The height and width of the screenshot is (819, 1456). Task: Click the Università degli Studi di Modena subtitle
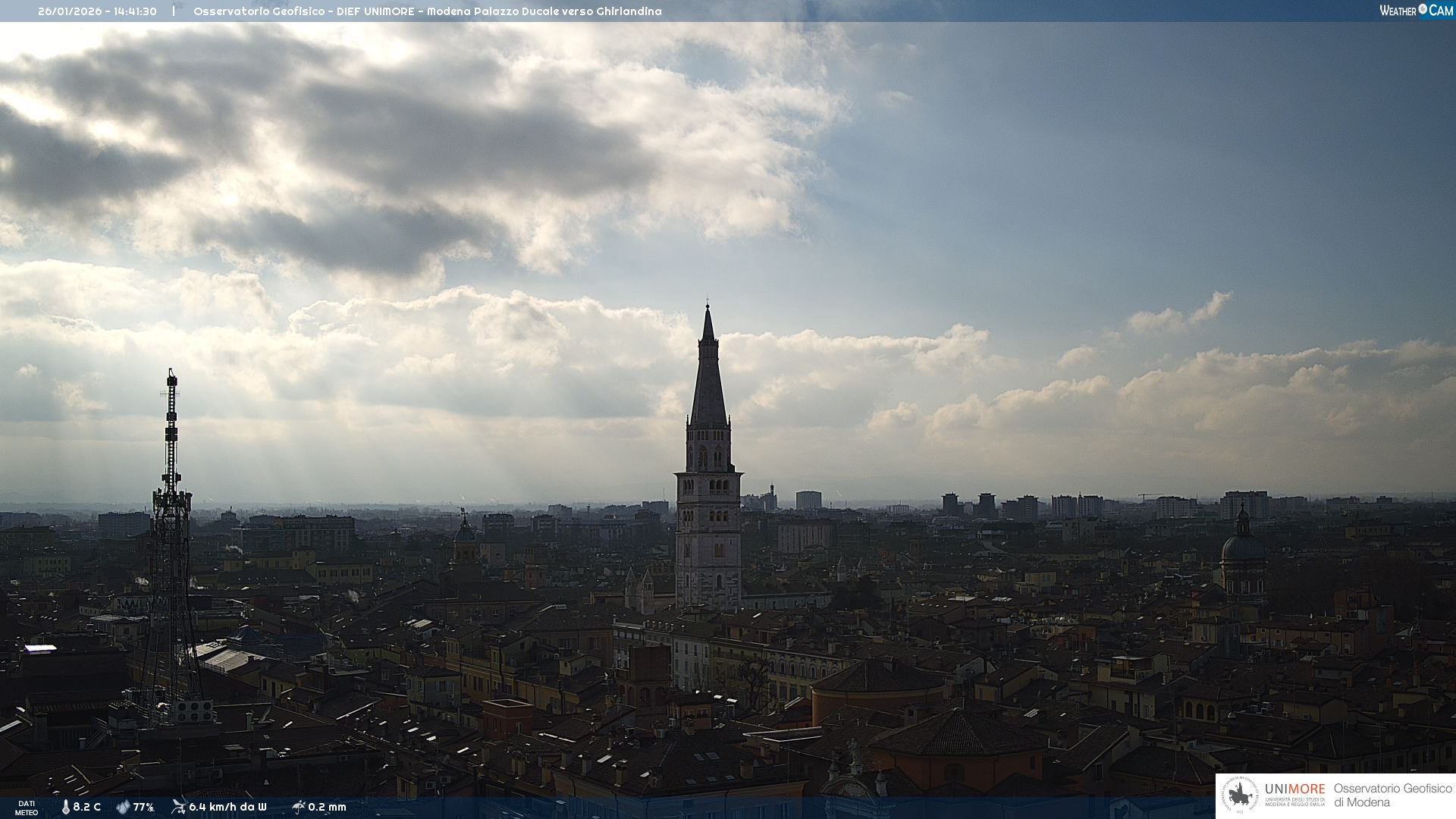pyautogui.click(x=1294, y=802)
